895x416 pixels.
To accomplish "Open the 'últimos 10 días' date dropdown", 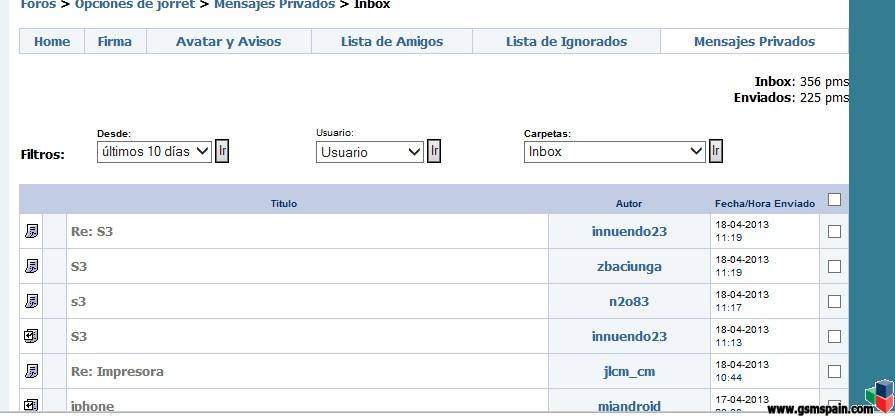I will tap(154, 152).
